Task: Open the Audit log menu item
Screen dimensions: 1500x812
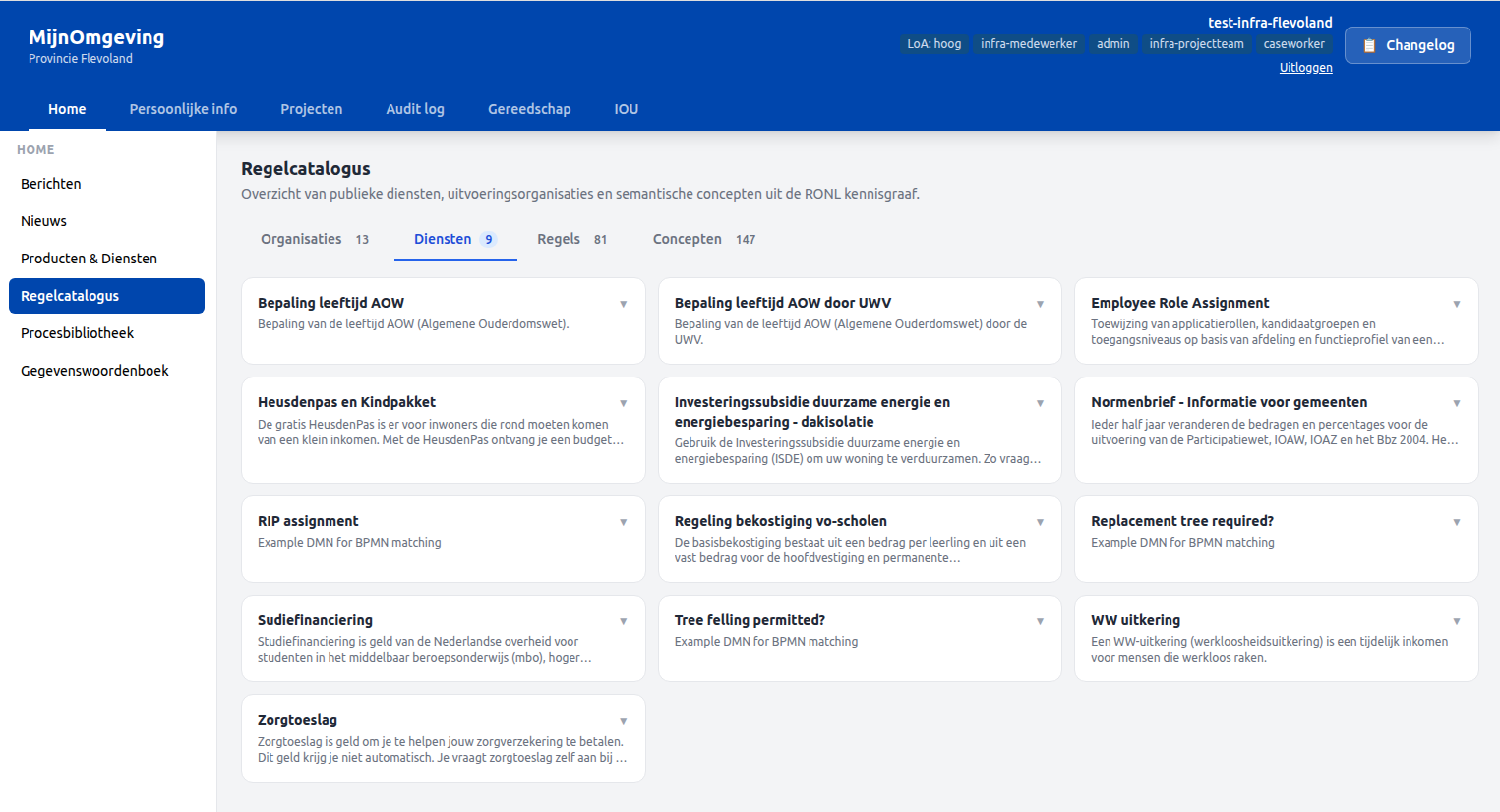Action: (x=415, y=109)
